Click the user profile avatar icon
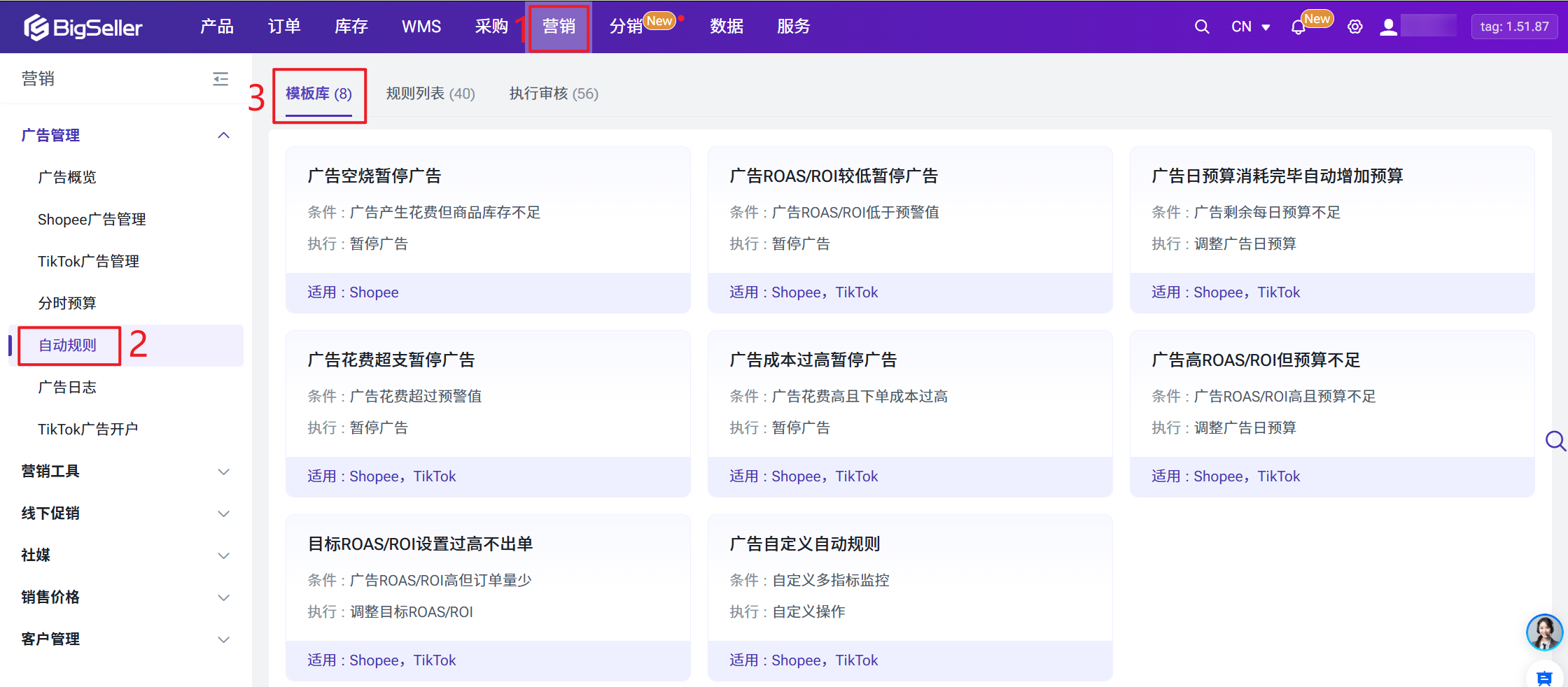Viewport: 1568px width, 687px height. tap(1388, 27)
